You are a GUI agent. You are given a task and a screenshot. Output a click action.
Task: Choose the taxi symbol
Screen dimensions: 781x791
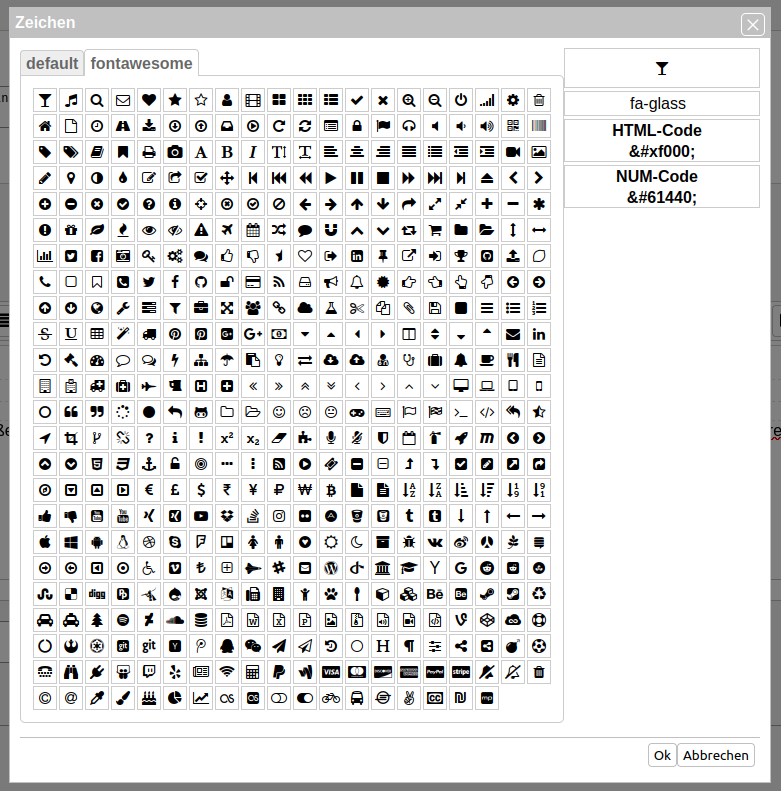pyautogui.click(x=71, y=620)
